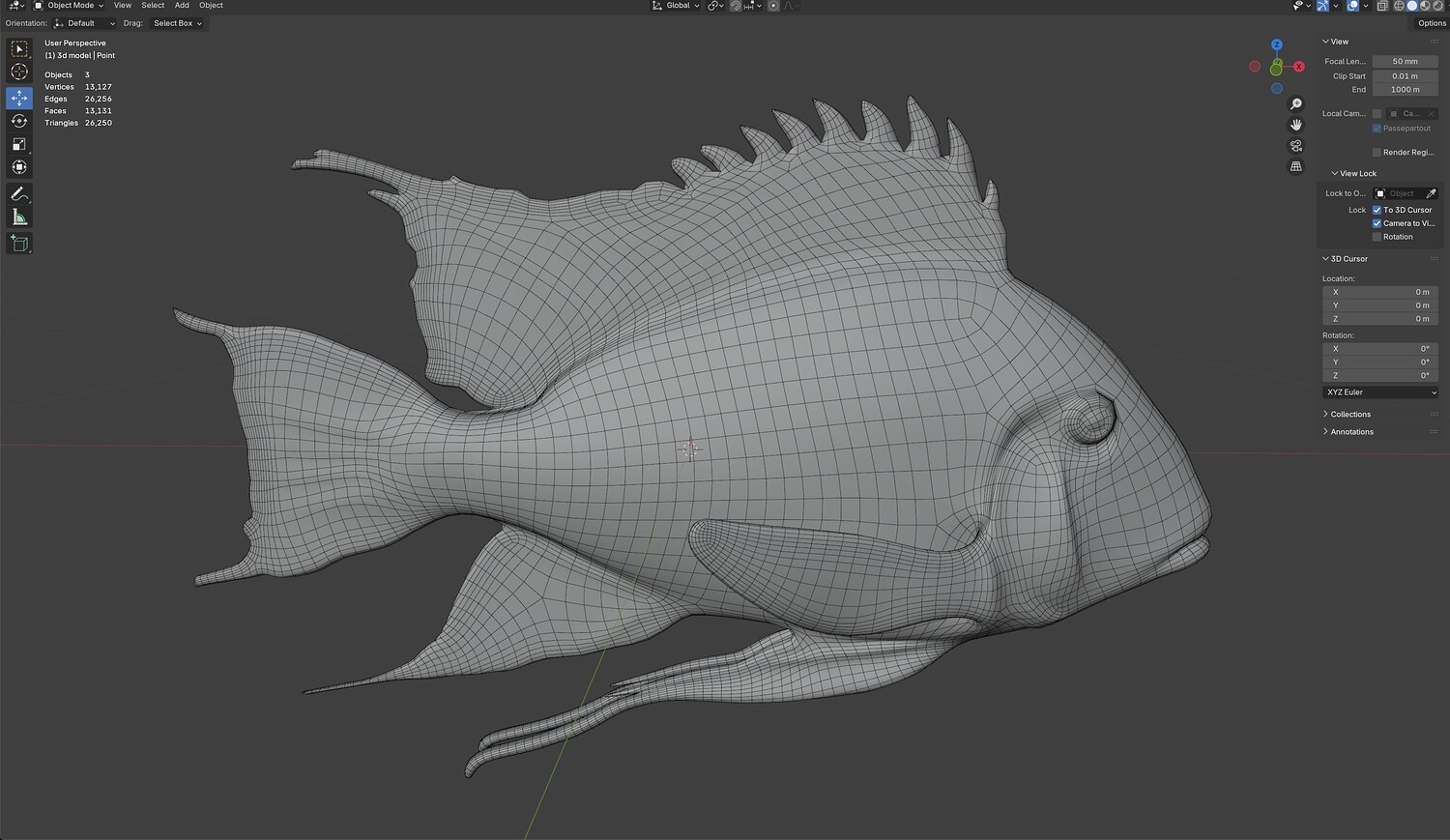
Task: Expand the Collections panel
Action: pos(1347,415)
